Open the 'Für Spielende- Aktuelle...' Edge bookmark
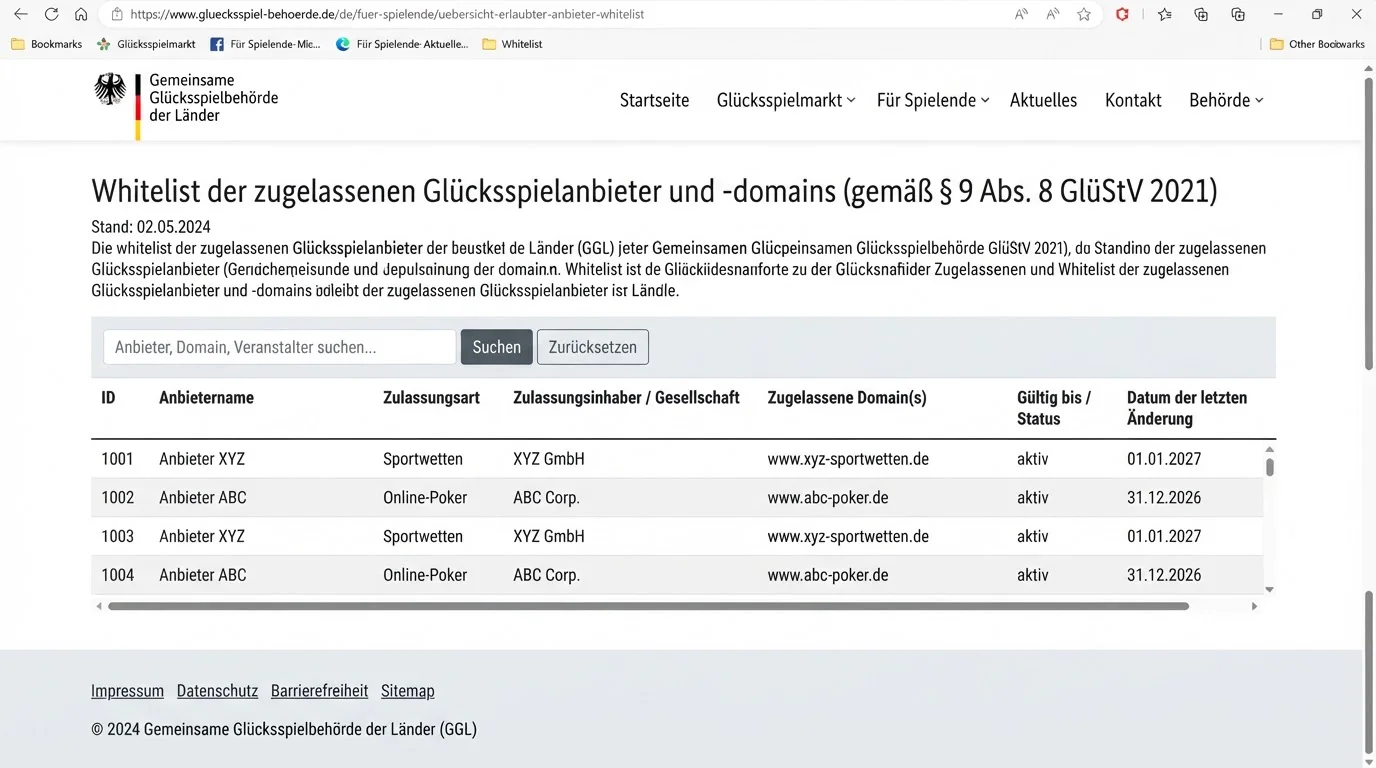The image size is (1376, 768). point(401,44)
